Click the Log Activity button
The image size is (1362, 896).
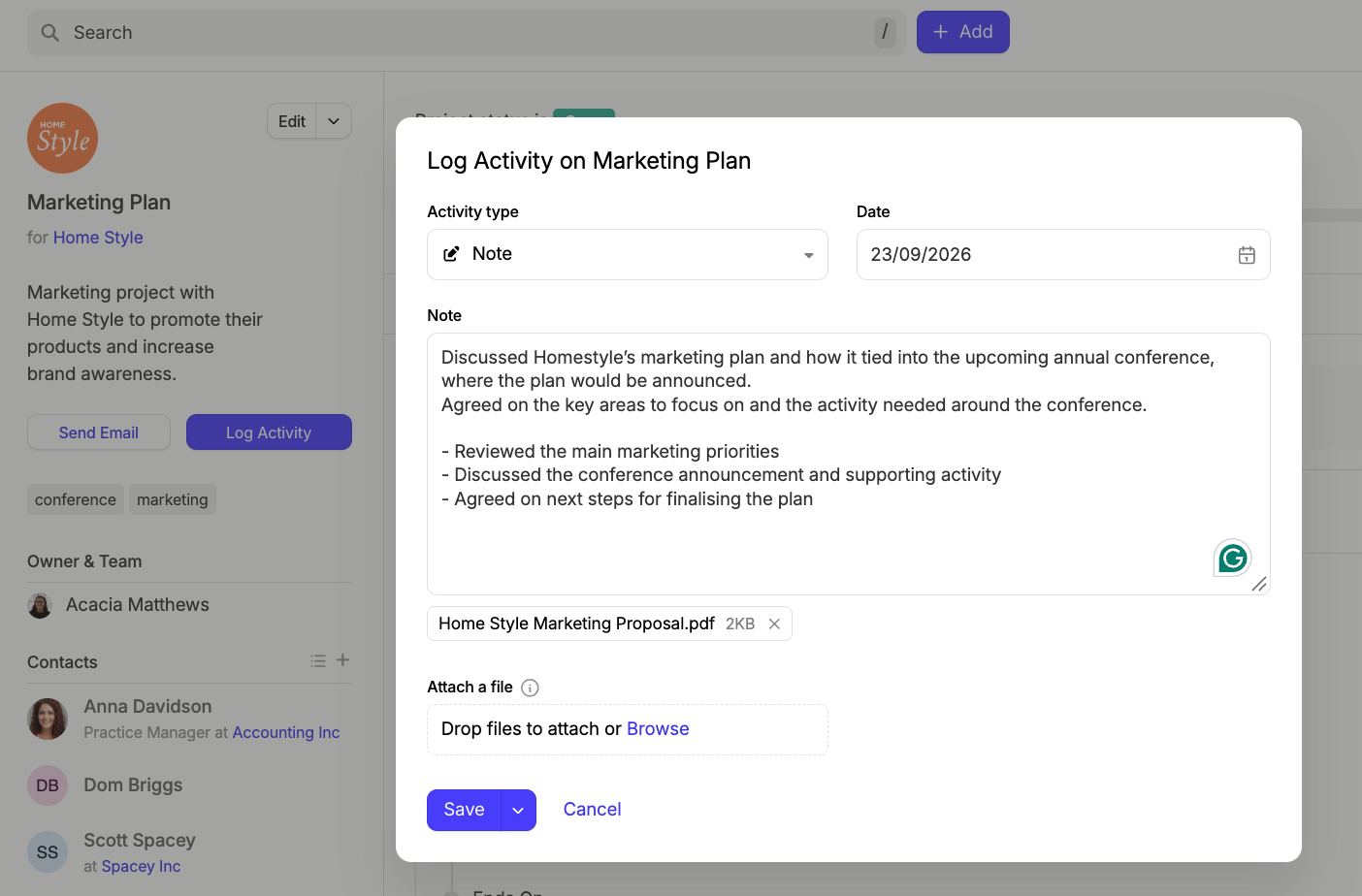coord(269,432)
